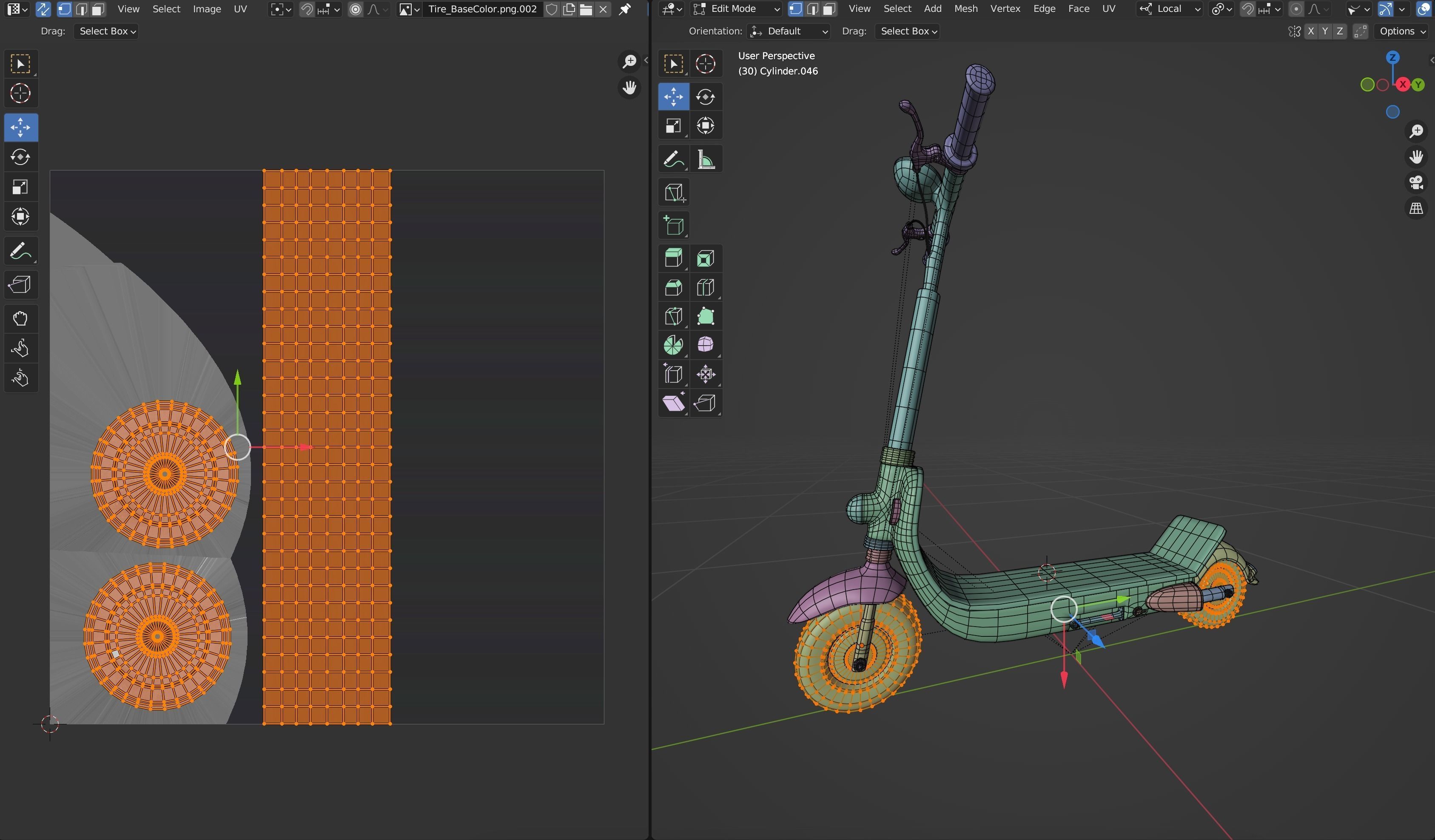The width and height of the screenshot is (1435, 840).
Task: Pick the Loop Cut tool
Action: (706, 287)
